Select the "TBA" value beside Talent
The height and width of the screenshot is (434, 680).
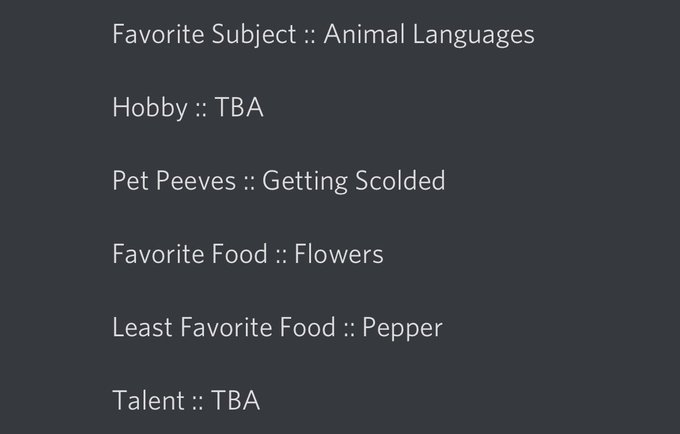click(236, 401)
